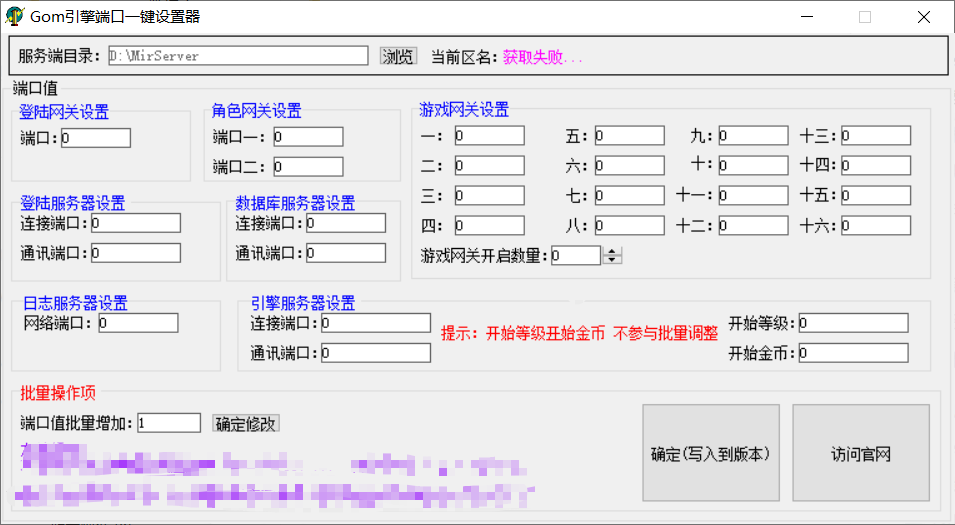Click the 游戏网关 一 port field
Viewport: 955px width, 525px height.
click(490, 135)
